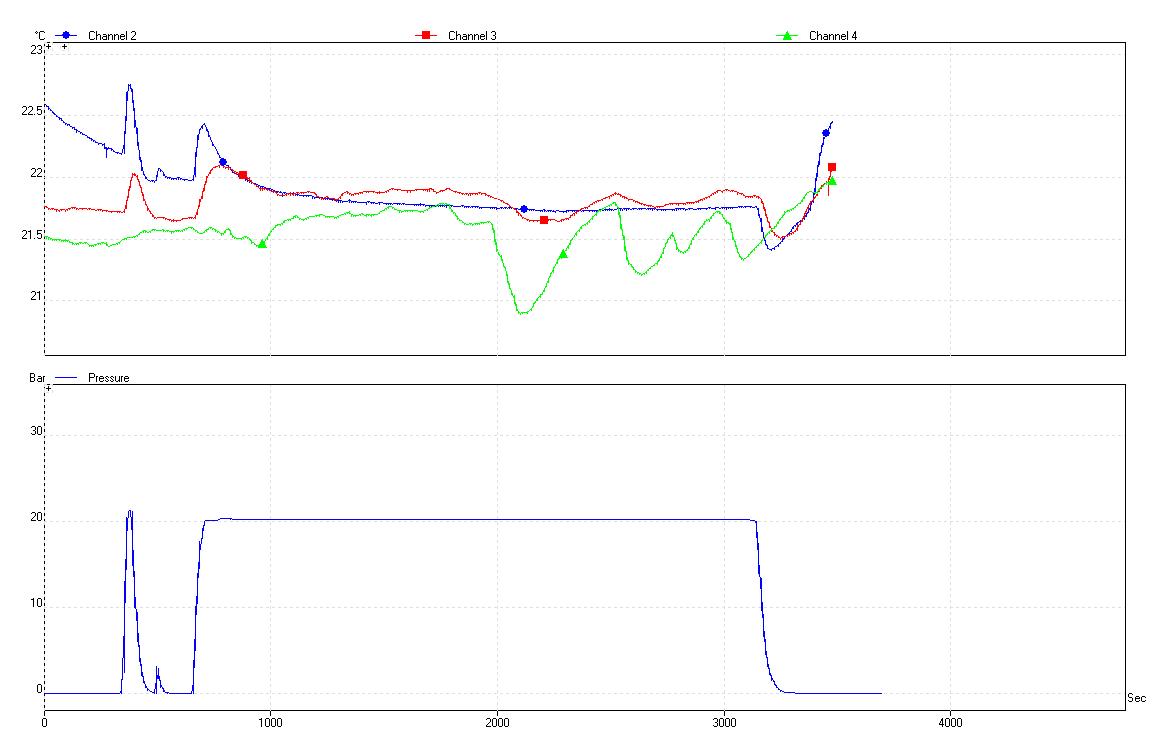Click the middle red square marker near 2200 seconds

(544, 220)
